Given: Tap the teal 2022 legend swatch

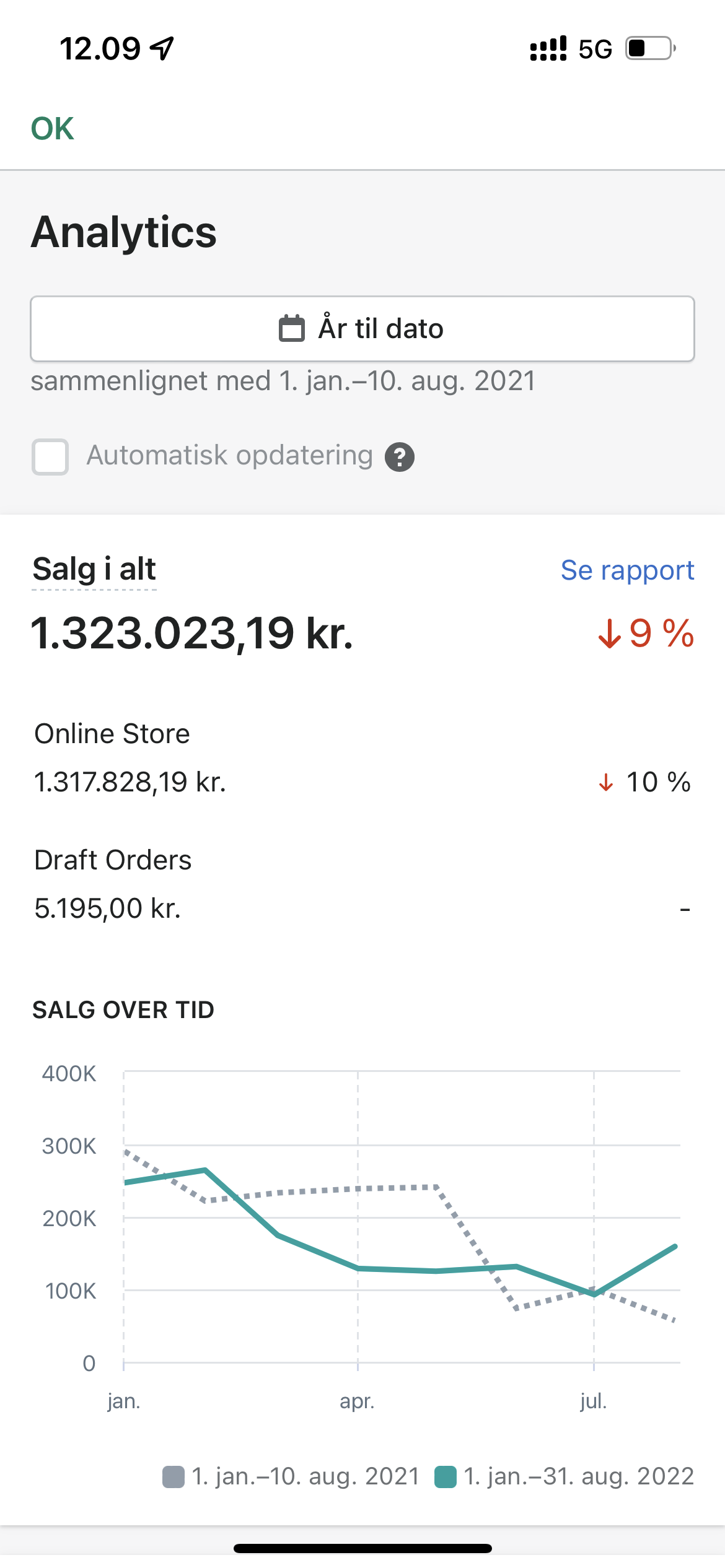Looking at the screenshot, I should [446, 1477].
